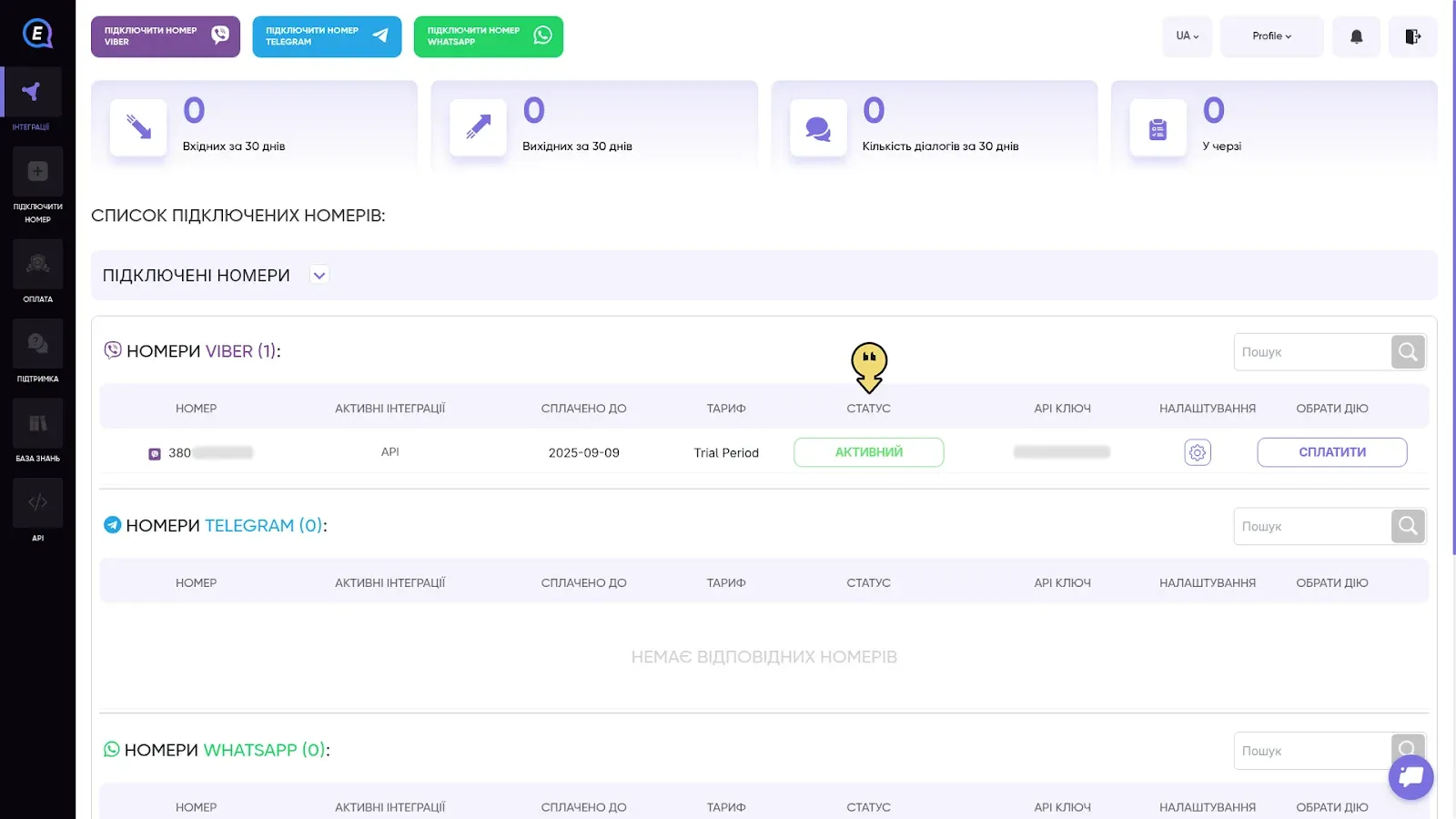Open the База знань sidebar icon
The width and height of the screenshot is (1456, 819).
point(37,423)
